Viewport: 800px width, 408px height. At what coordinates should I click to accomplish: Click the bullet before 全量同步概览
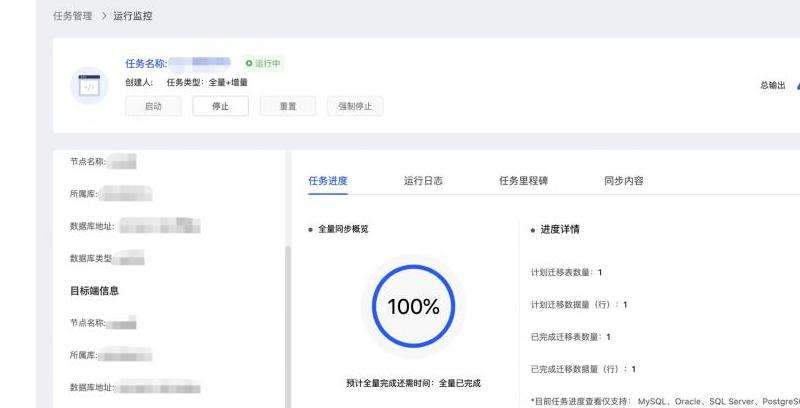tap(310, 229)
